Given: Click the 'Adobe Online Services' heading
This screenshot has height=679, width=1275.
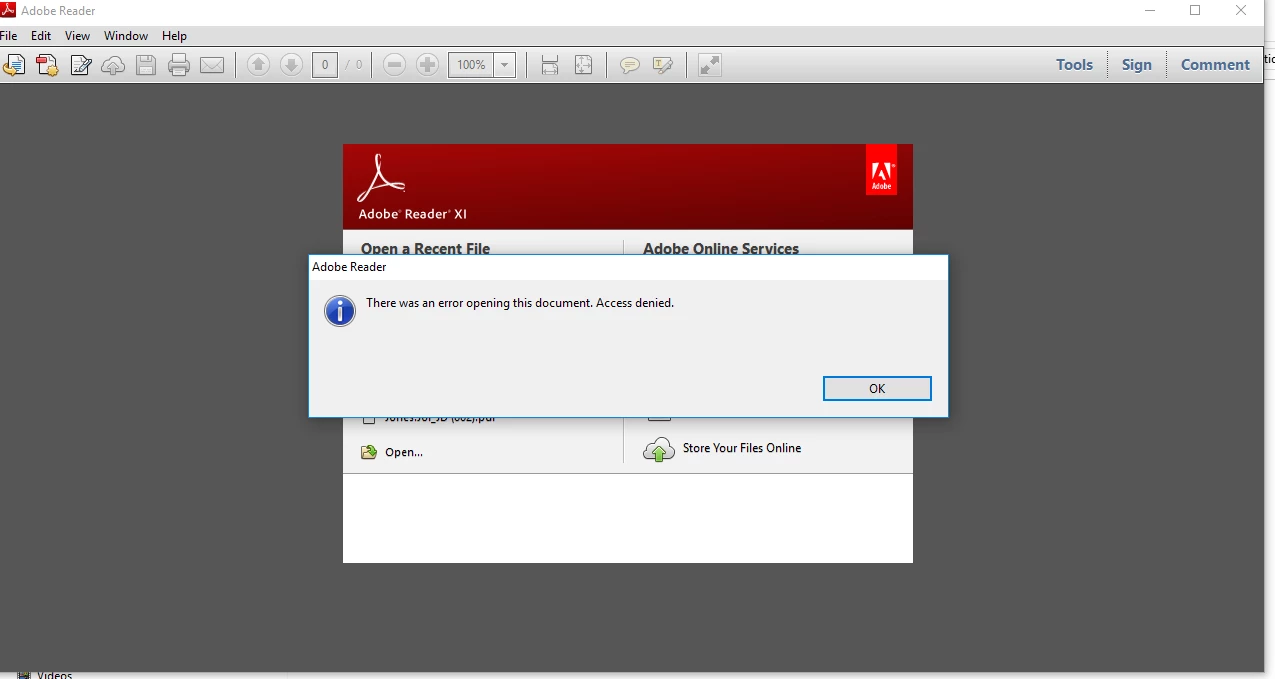Looking at the screenshot, I should 721,248.
